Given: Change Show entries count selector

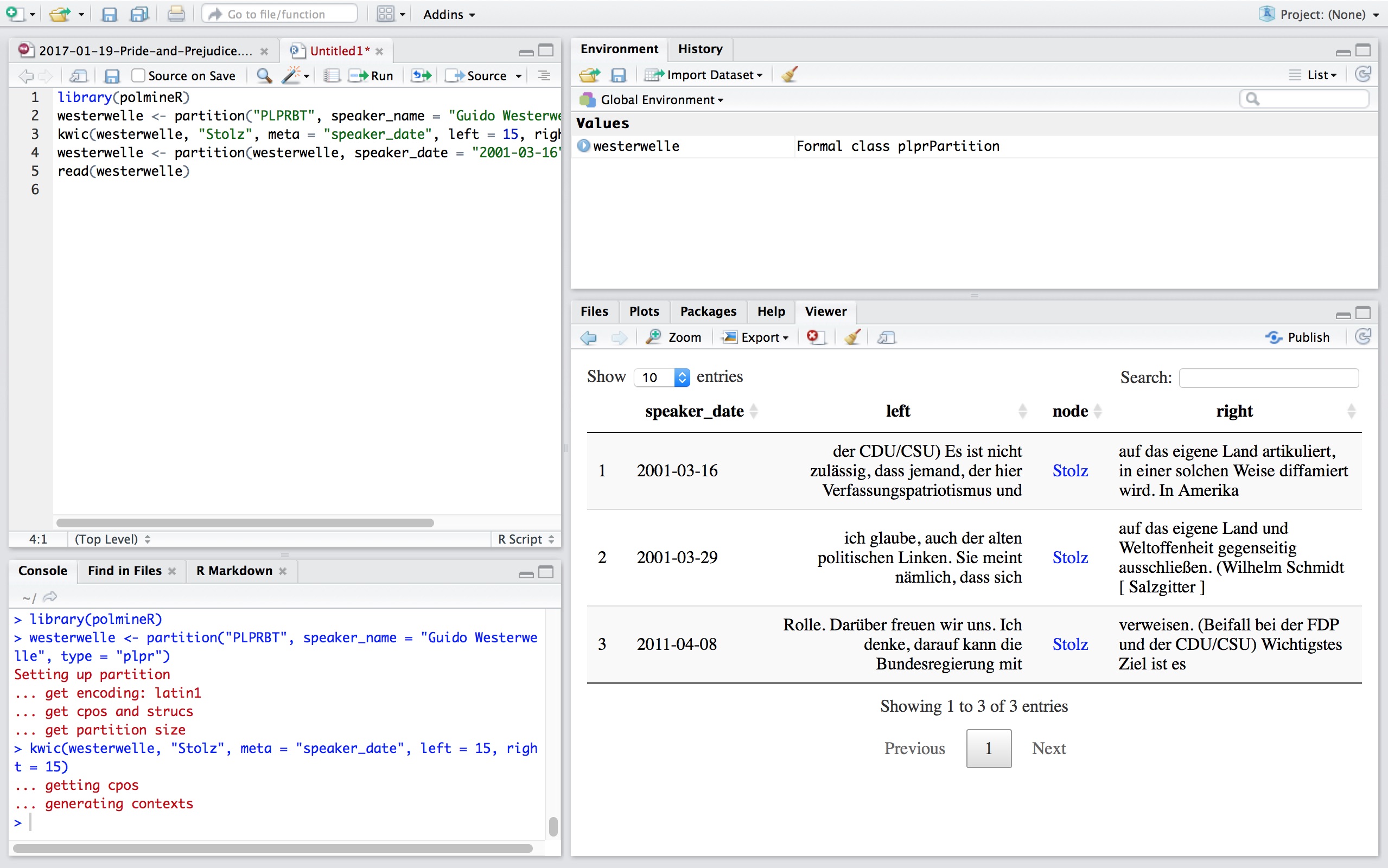Looking at the screenshot, I should 662,377.
